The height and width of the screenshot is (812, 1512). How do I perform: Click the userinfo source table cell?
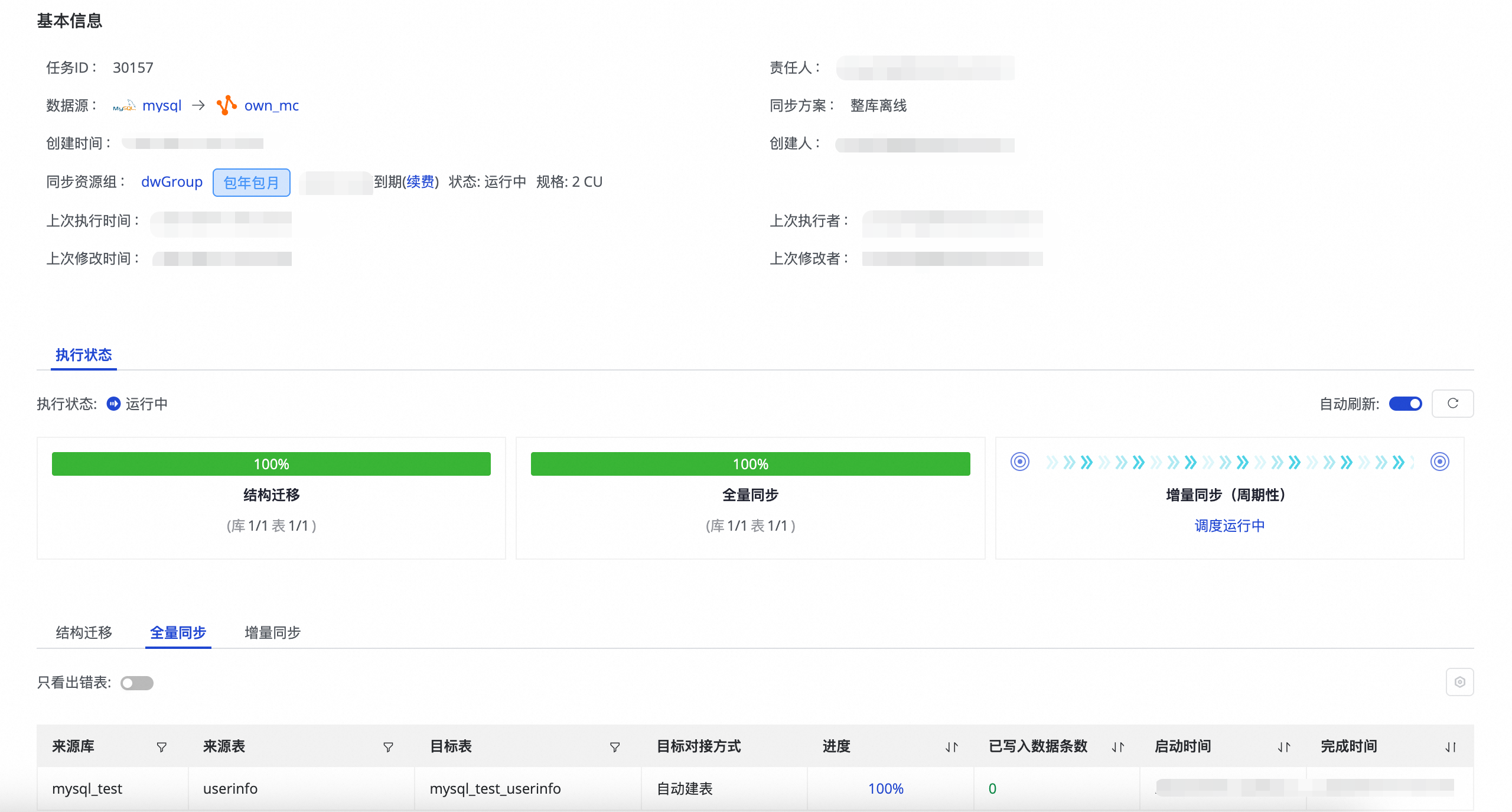[230, 788]
